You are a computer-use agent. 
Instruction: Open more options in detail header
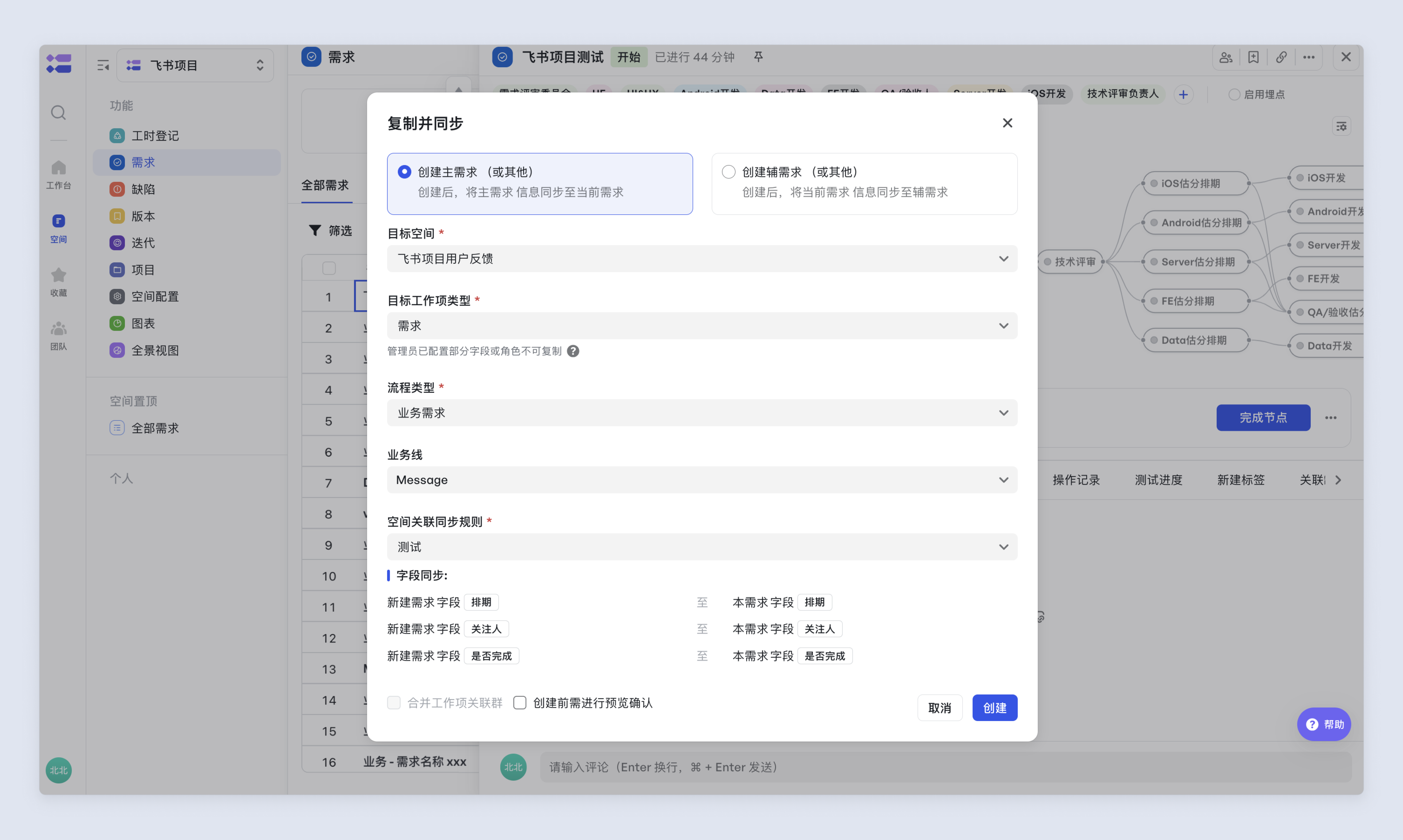pyautogui.click(x=1309, y=57)
